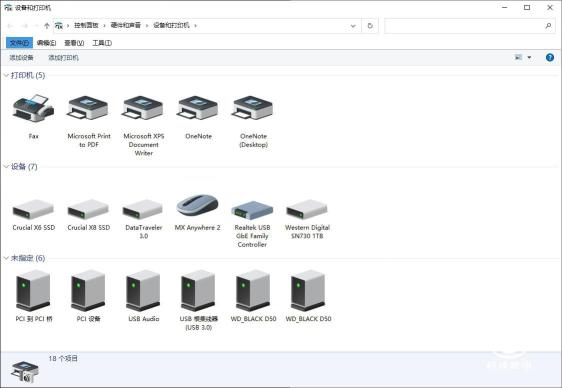The image size is (562, 388).
Task: Select the Crucial X8 SSD device
Action: pyautogui.click(x=89, y=209)
